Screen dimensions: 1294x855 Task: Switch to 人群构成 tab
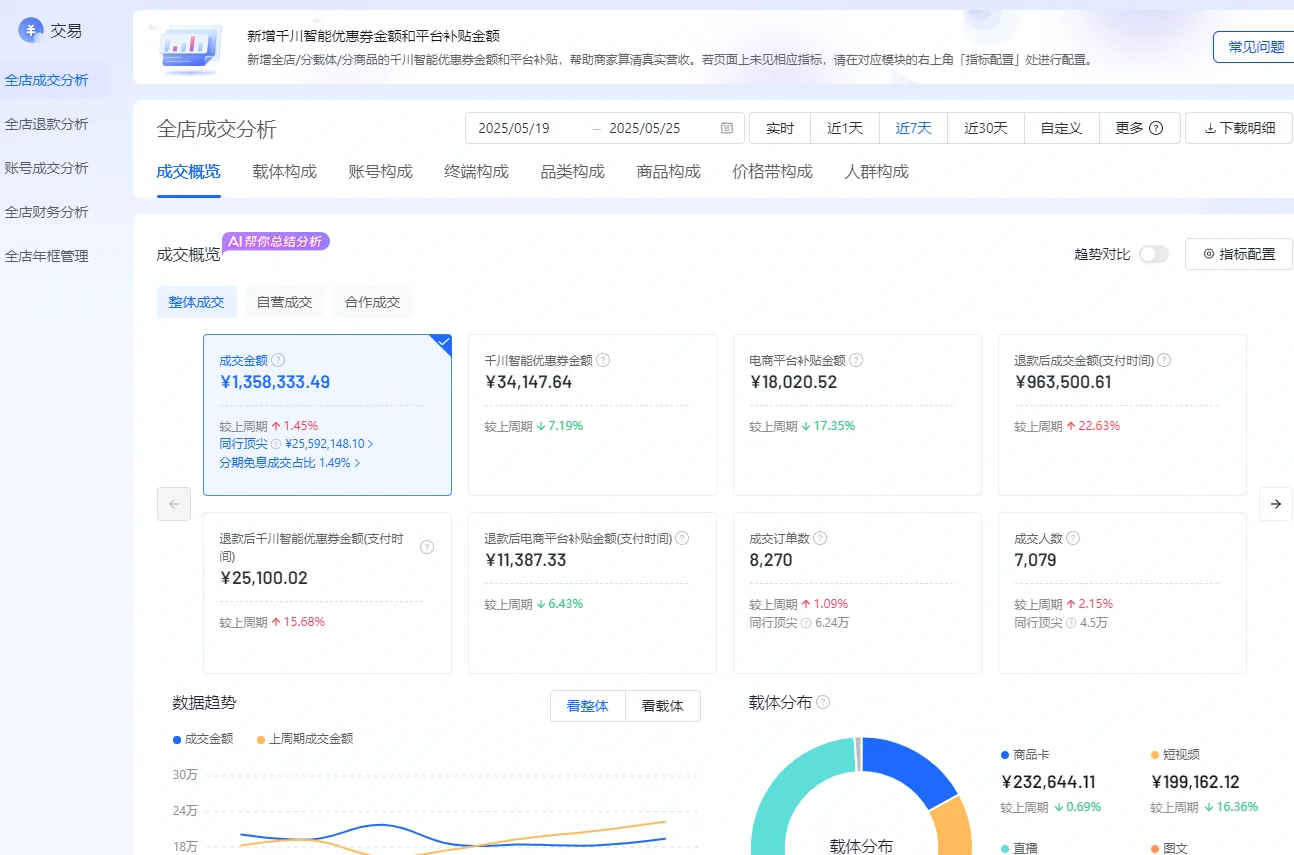click(x=877, y=172)
